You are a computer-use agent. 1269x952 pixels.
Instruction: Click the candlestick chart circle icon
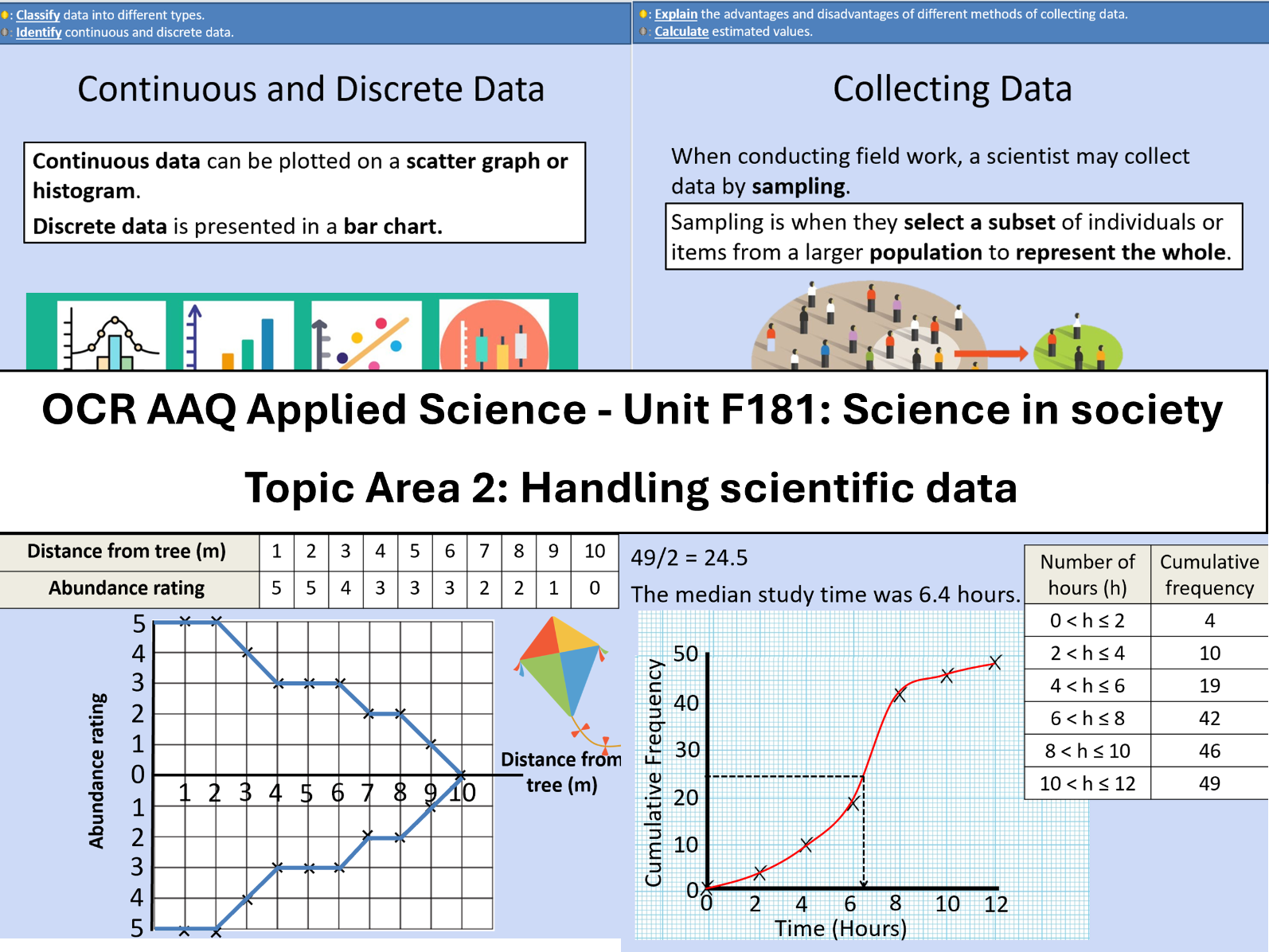[x=494, y=335]
